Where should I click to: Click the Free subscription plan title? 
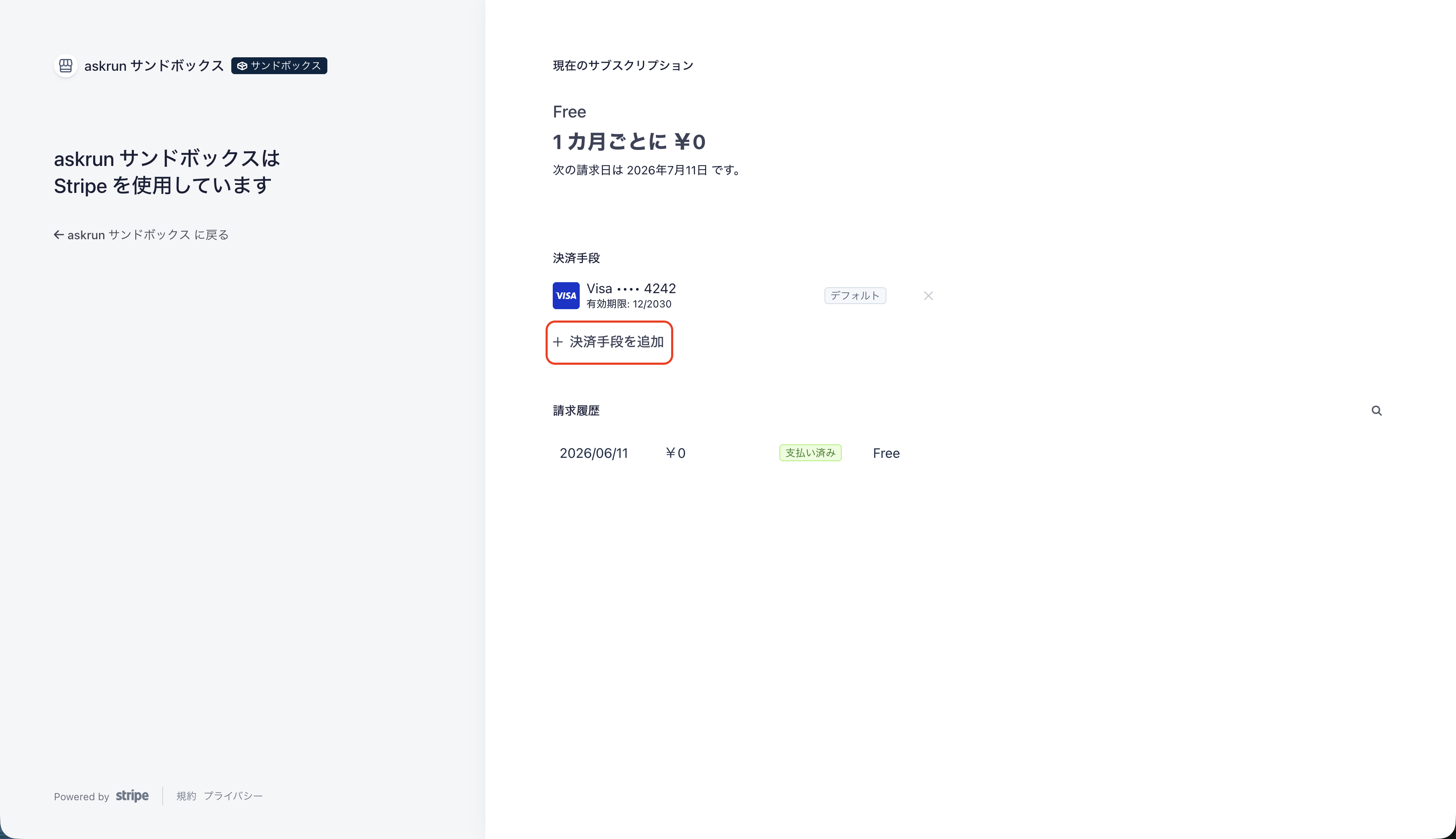click(x=570, y=112)
